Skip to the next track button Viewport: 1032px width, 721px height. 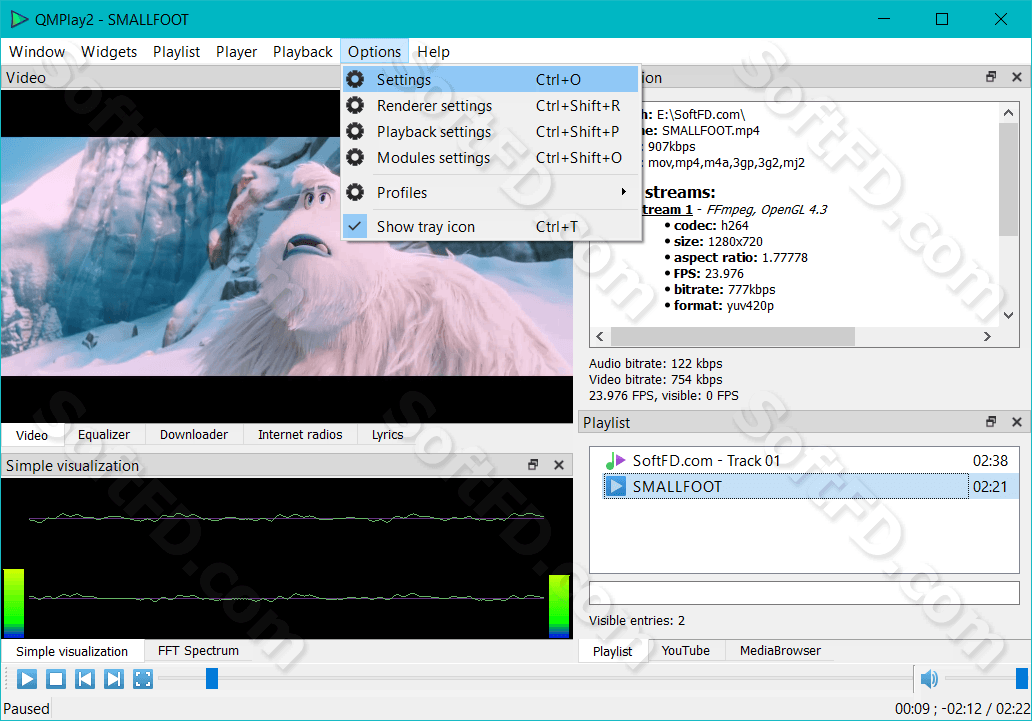[x=114, y=678]
